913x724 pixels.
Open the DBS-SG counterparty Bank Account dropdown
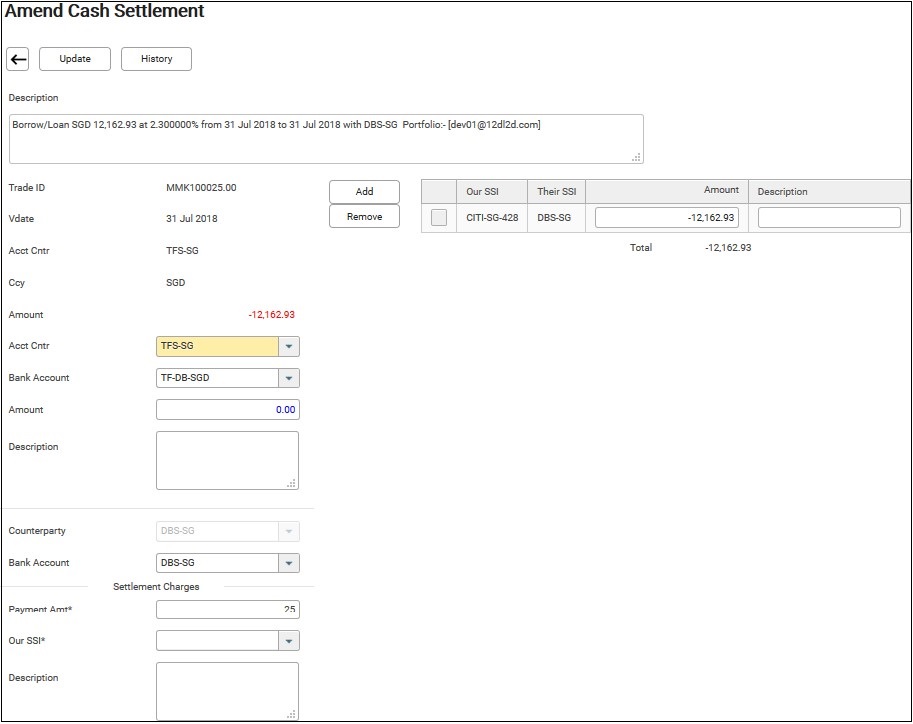click(x=288, y=563)
